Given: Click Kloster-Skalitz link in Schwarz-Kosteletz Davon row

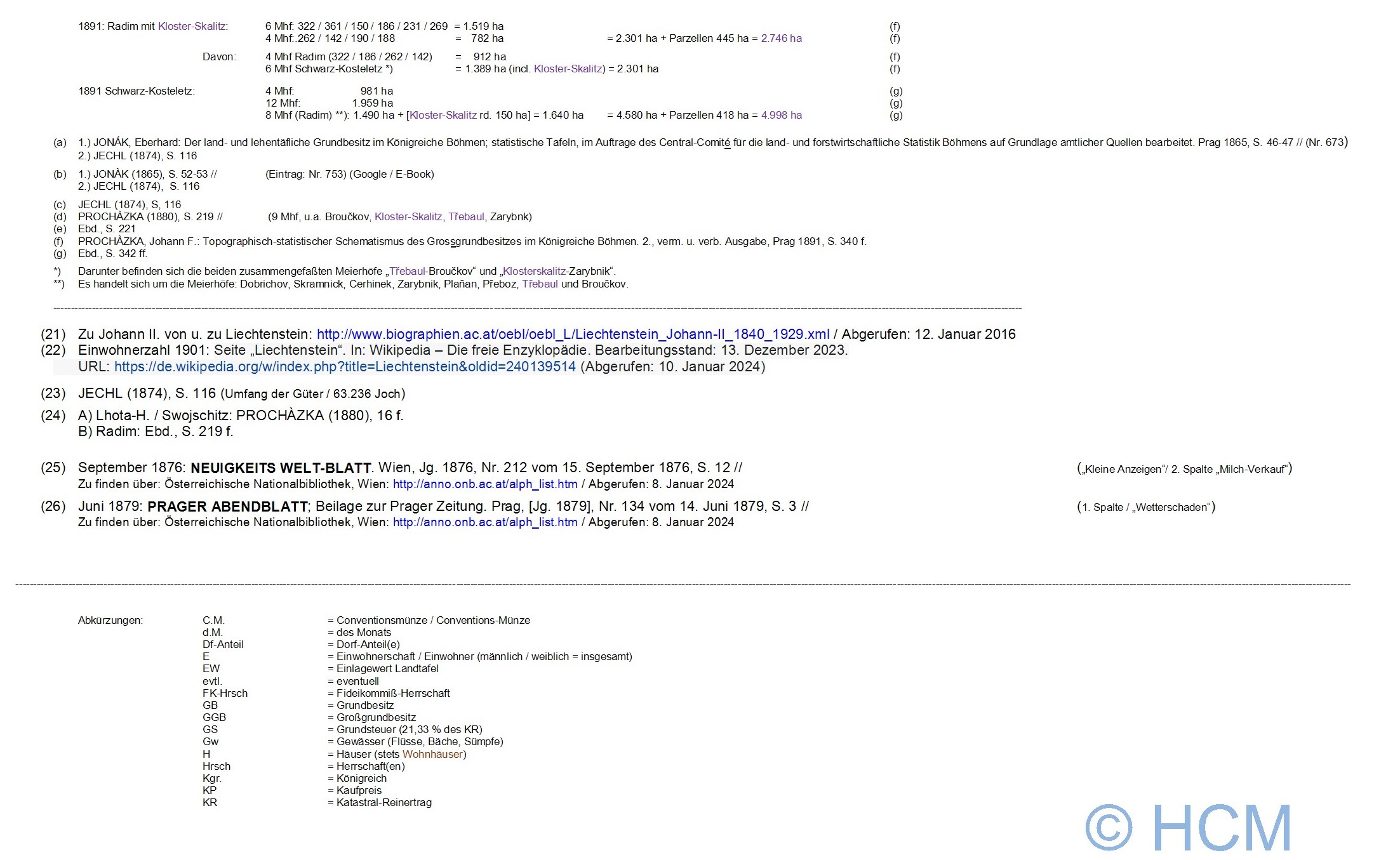Looking at the screenshot, I should pyautogui.click(x=568, y=69).
